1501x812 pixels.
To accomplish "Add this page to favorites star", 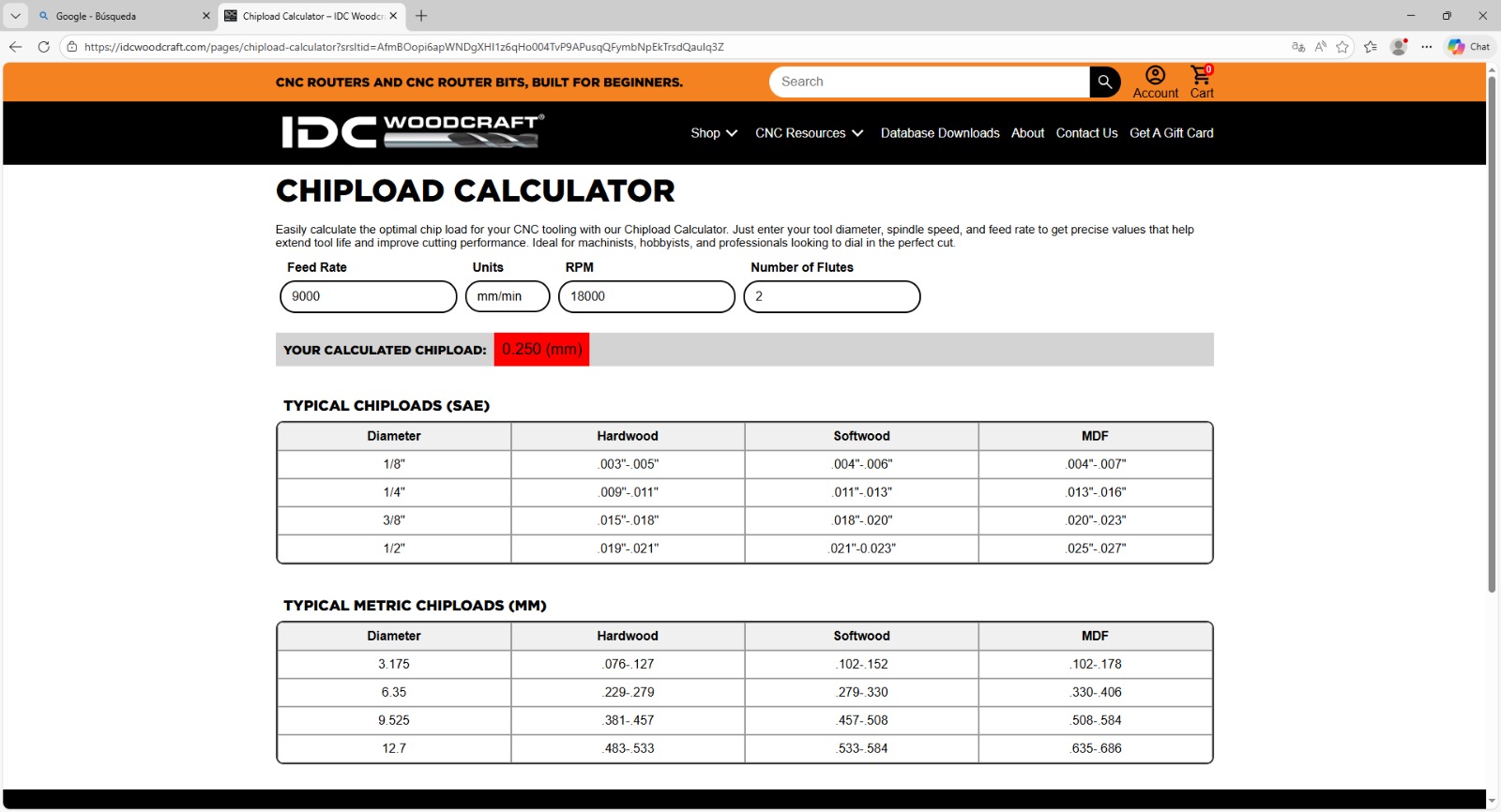I will point(1342,47).
